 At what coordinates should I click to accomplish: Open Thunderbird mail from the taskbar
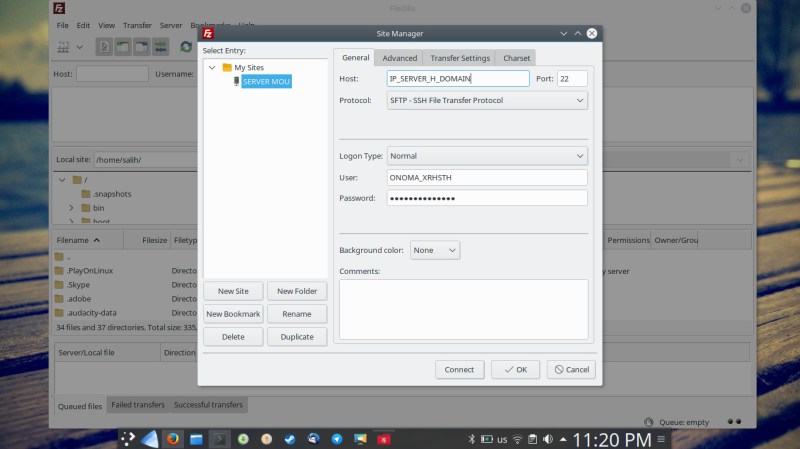(313, 439)
